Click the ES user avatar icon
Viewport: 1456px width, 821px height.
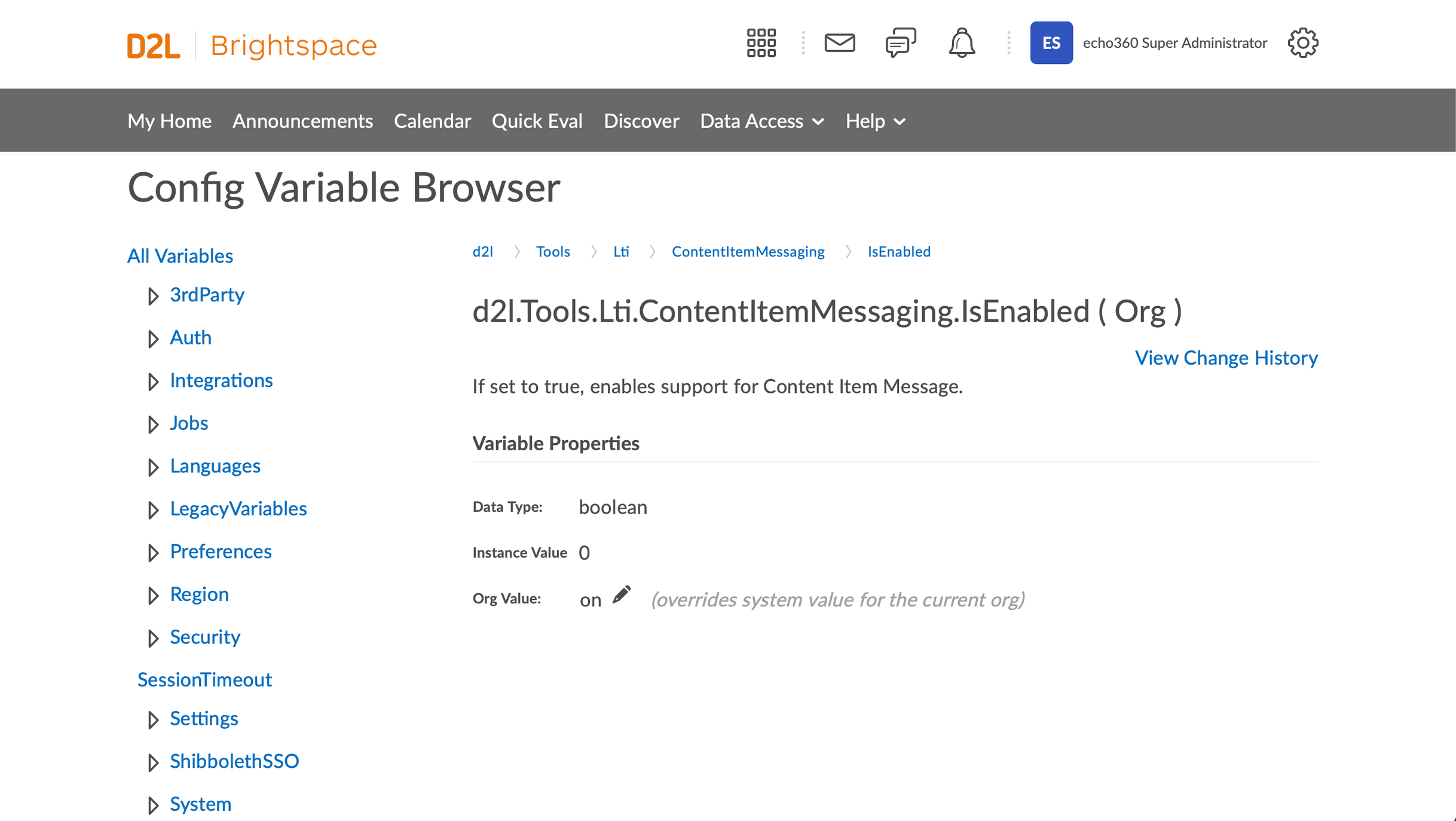point(1050,42)
